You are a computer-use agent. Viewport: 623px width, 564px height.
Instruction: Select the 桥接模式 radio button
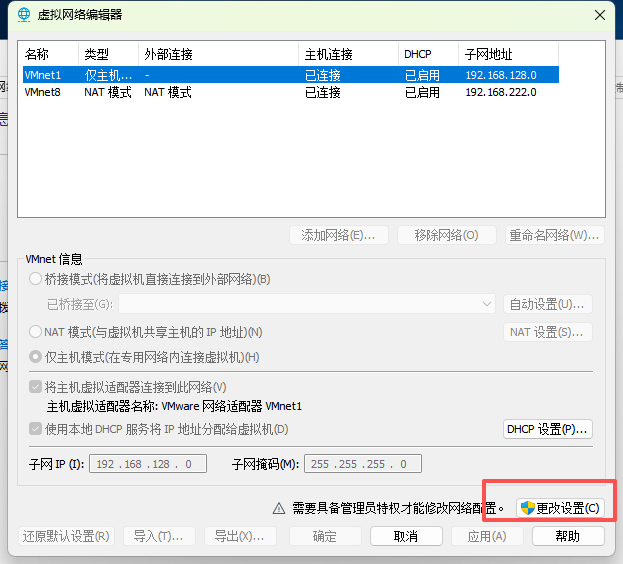[35, 279]
